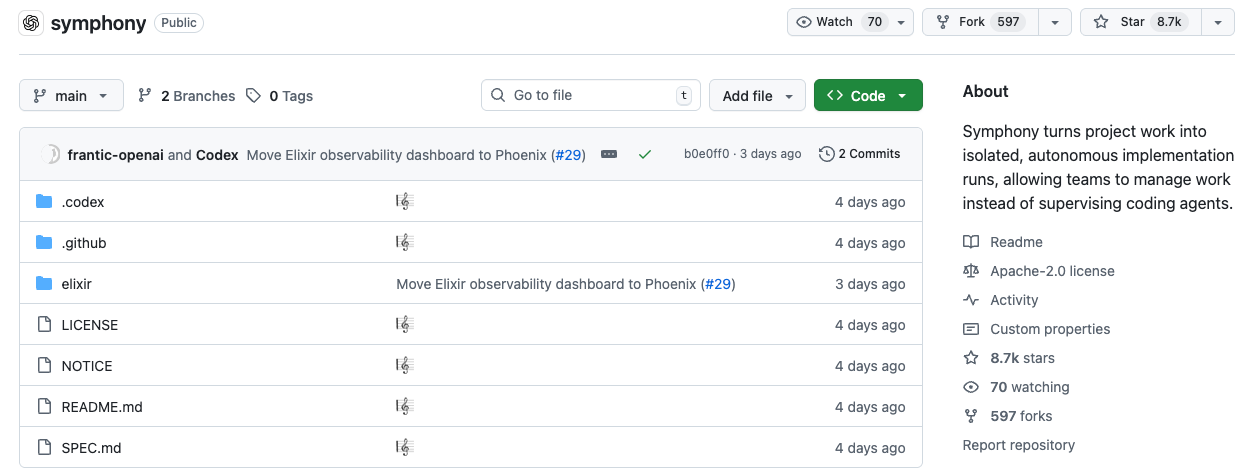The width and height of the screenshot is (1242, 470).
Task: Open the .codex folder
Action: click(x=83, y=202)
